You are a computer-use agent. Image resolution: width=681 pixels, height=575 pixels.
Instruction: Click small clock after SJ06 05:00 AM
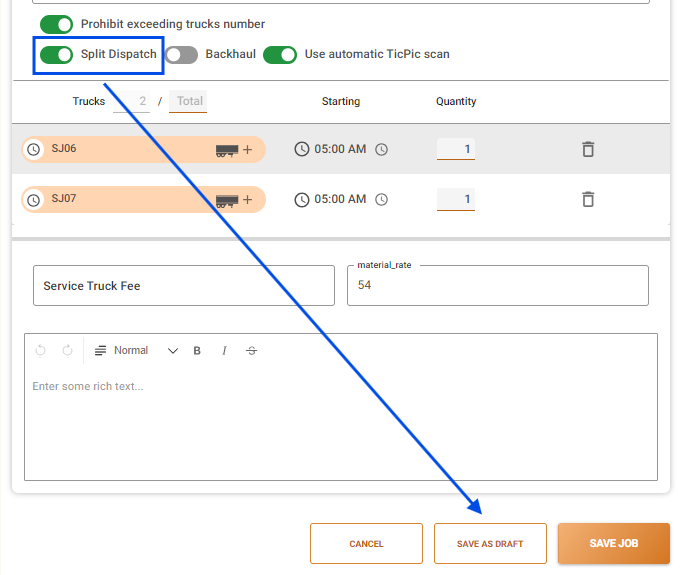pyautogui.click(x=382, y=149)
